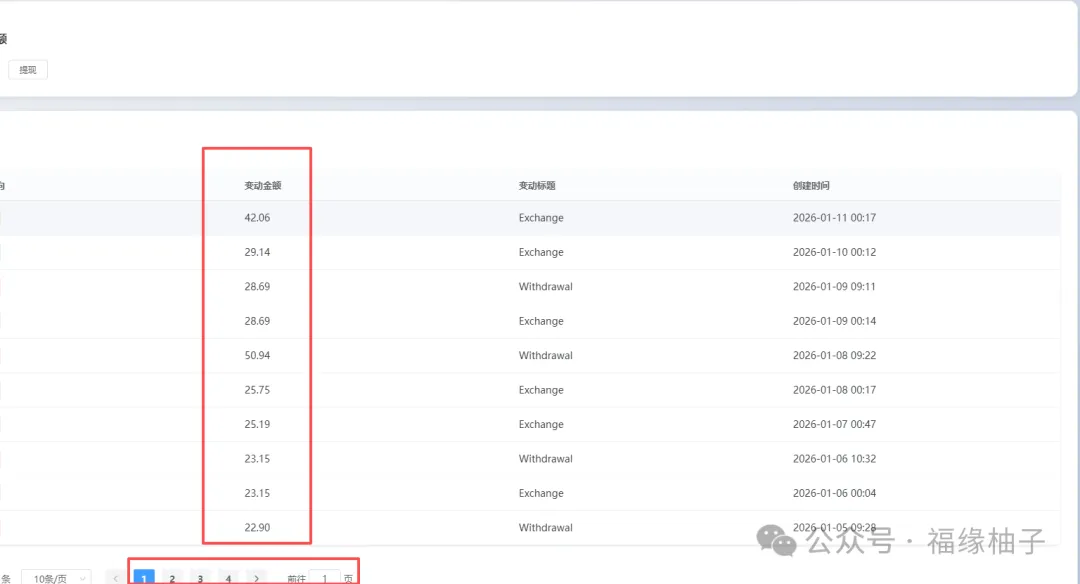Click the amount 22.90 cell
This screenshot has width=1080, height=584.
[257, 528]
